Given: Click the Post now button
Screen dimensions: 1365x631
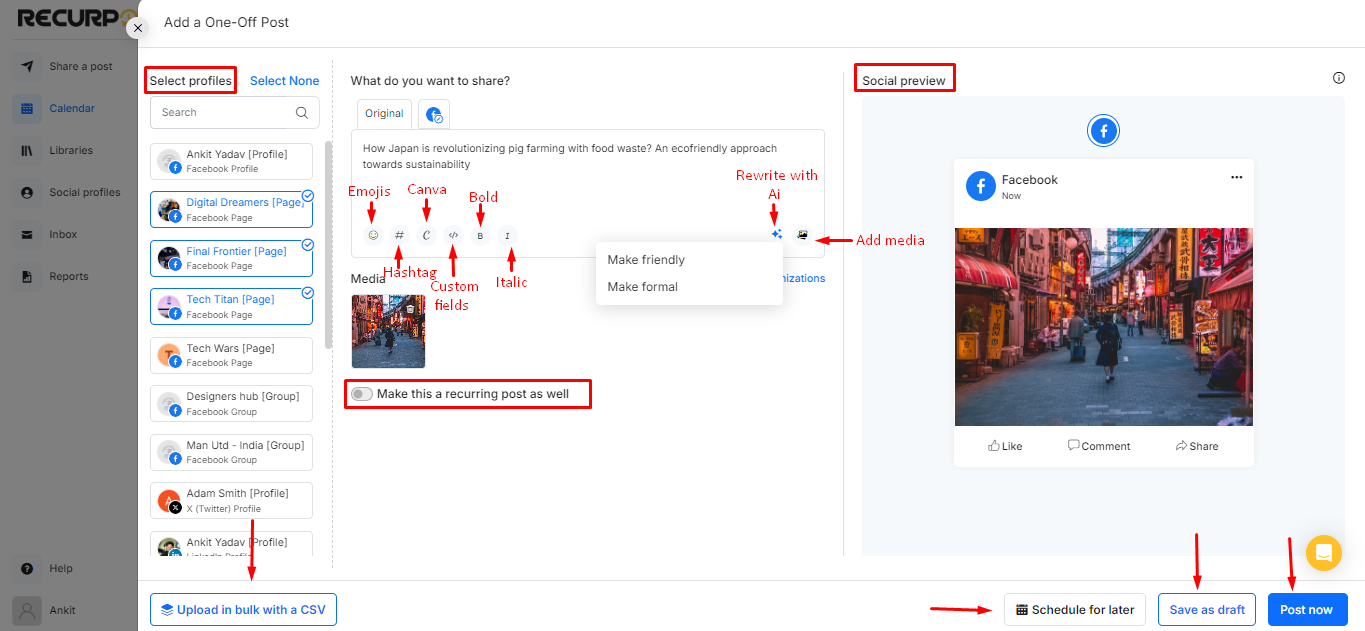Looking at the screenshot, I should 1307,609.
